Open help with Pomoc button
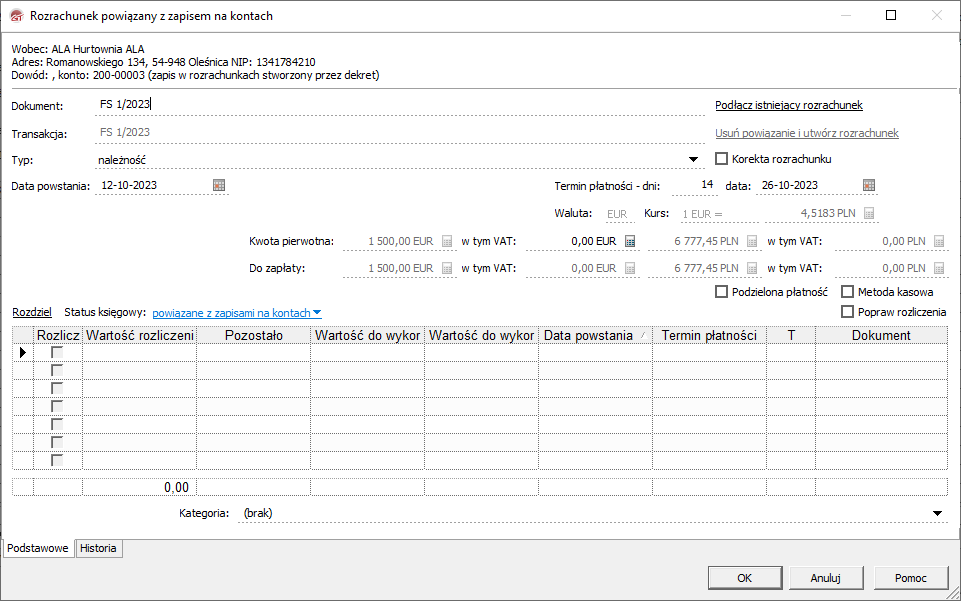961x601 pixels. pyautogui.click(x=911, y=578)
